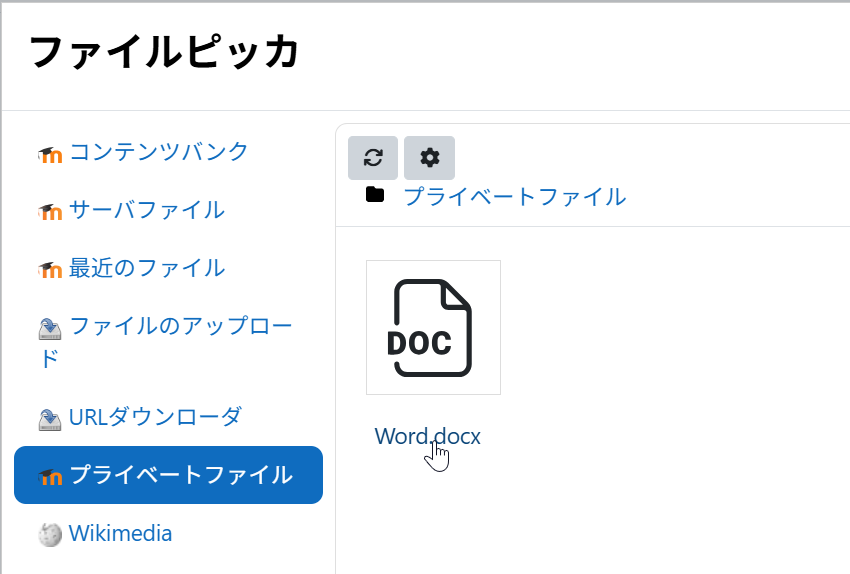Click the Moodle icon beside コンテンツバンク
The height and width of the screenshot is (574, 850).
[x=50, y=154]
